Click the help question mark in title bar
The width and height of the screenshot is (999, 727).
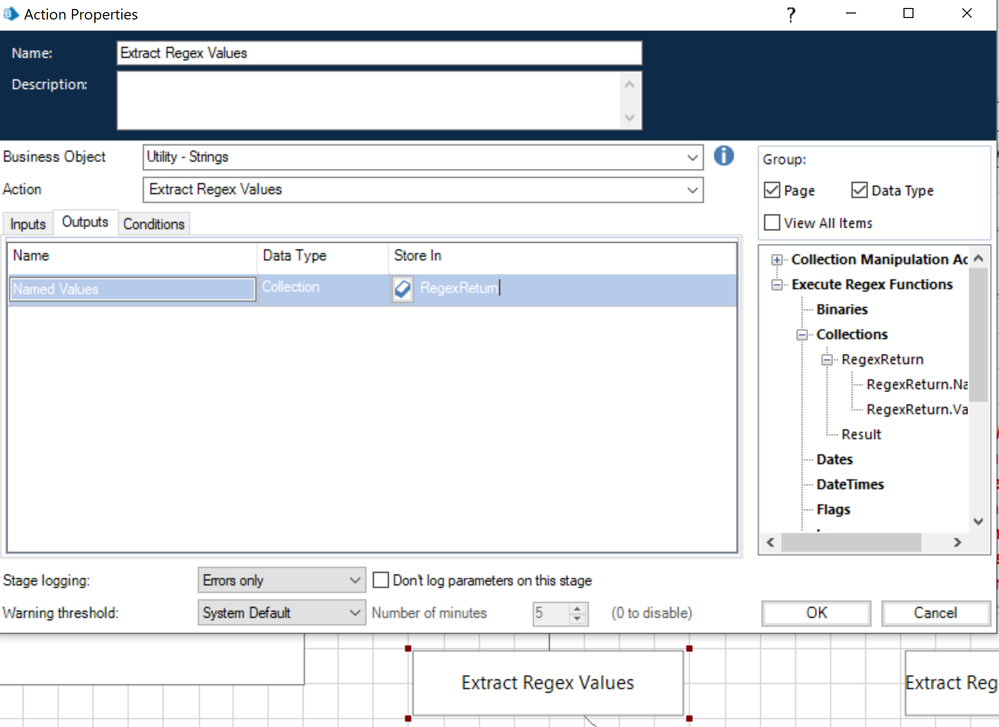coord(790,15)
